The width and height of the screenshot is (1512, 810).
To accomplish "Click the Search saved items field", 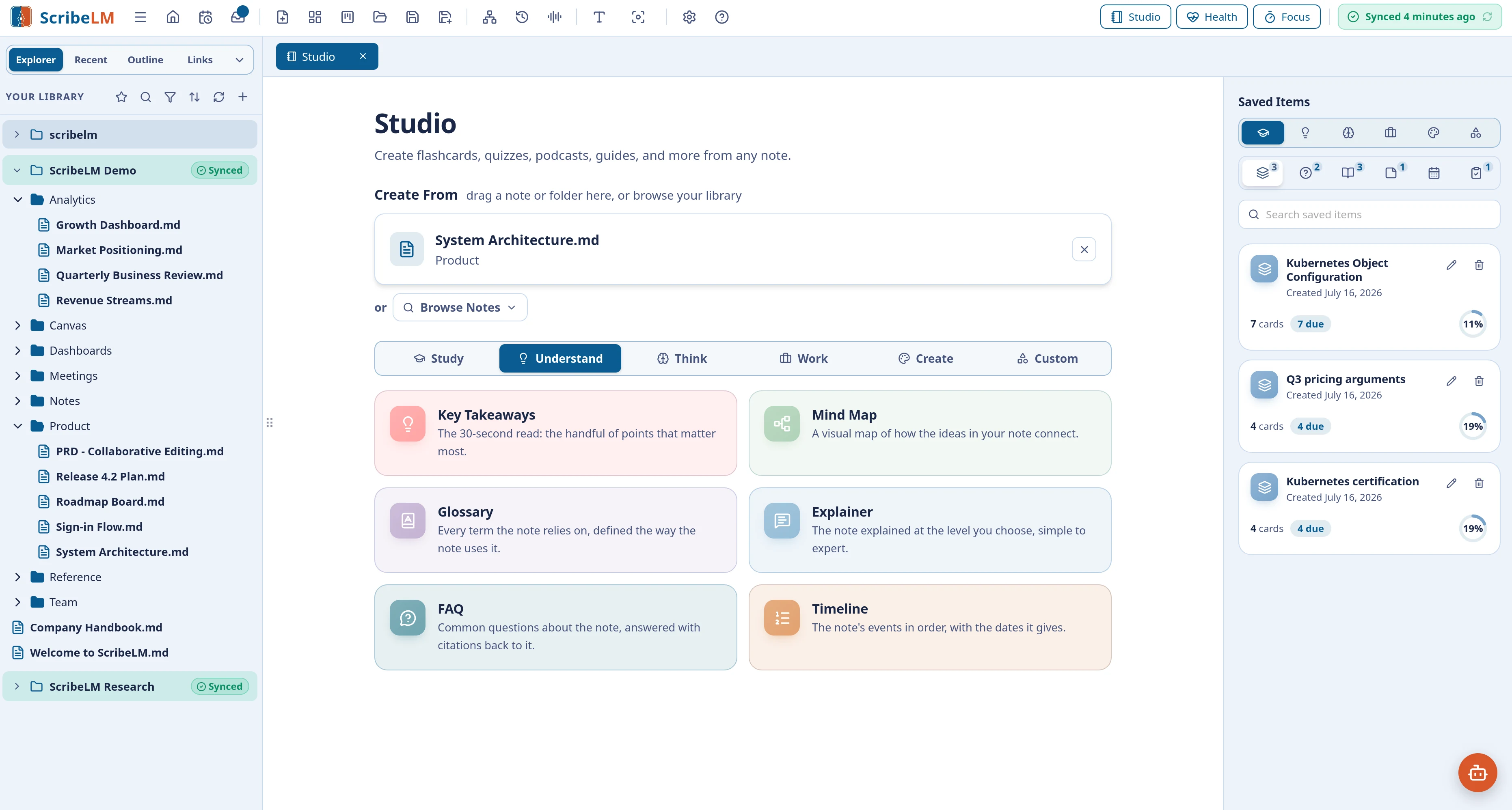I will 1369,215.
